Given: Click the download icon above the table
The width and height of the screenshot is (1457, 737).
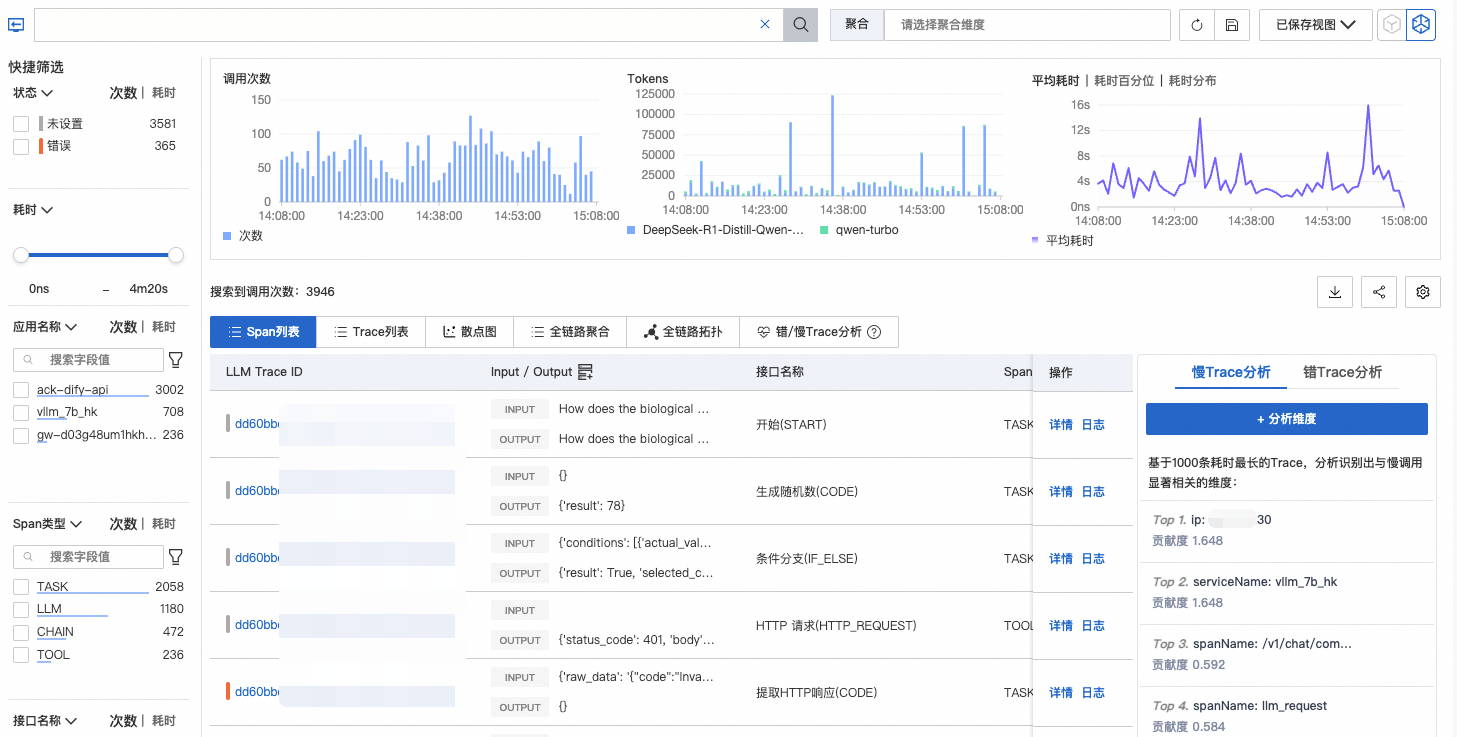Looking at the screenshot, I should pyautogui.click(x=1335, y=292).
